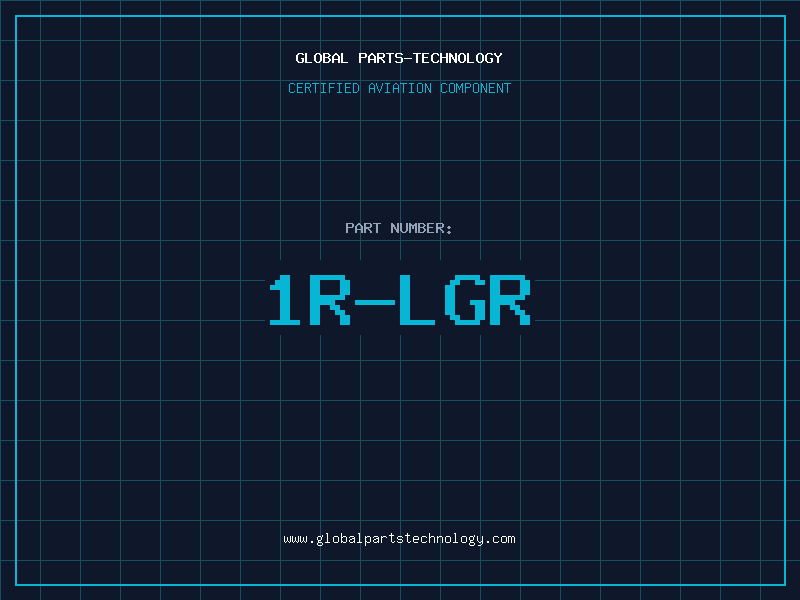Select the CERTIFIED AVIATION COMPONENT subtitle

point(399,88)
